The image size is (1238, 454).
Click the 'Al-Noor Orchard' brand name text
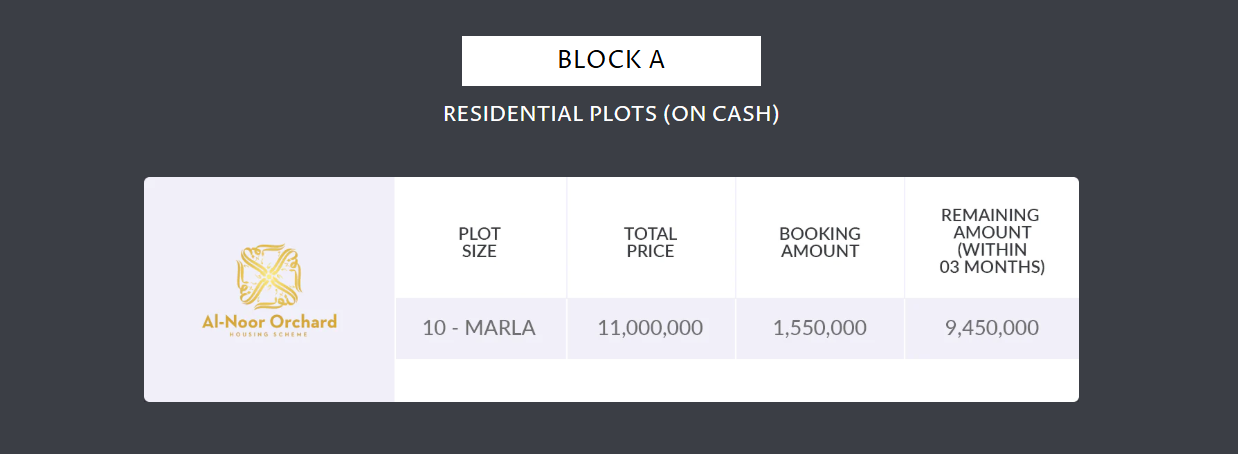tap(269, 322)
